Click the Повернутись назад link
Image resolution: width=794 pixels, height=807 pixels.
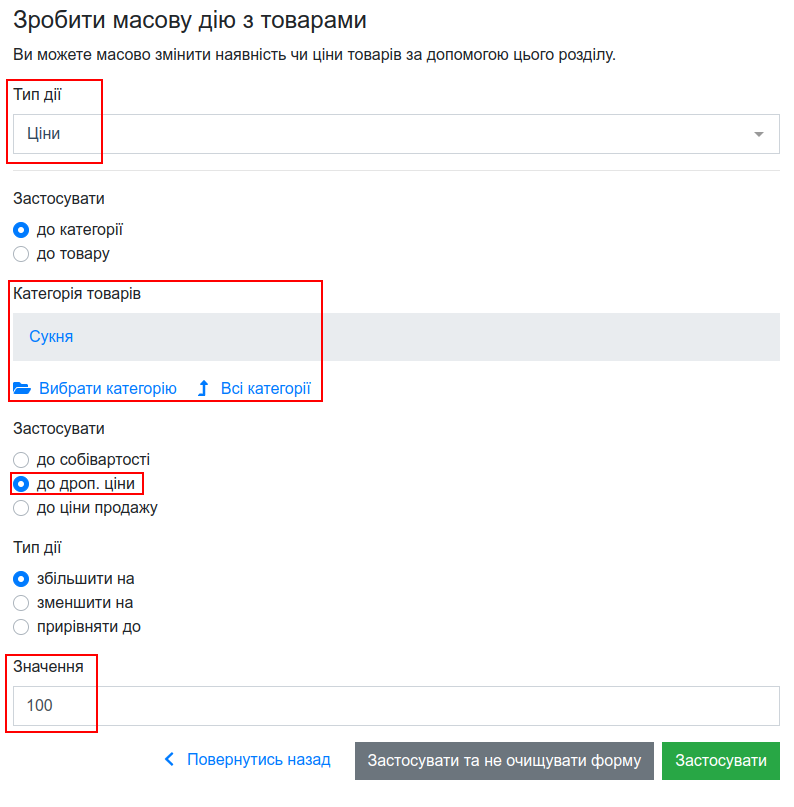(258, 759)
